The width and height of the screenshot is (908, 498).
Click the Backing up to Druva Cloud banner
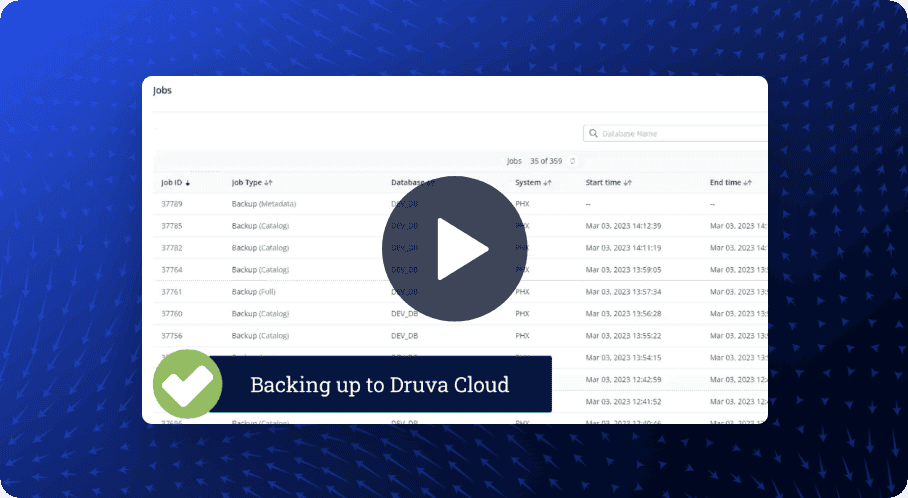(x=379, y=385)
